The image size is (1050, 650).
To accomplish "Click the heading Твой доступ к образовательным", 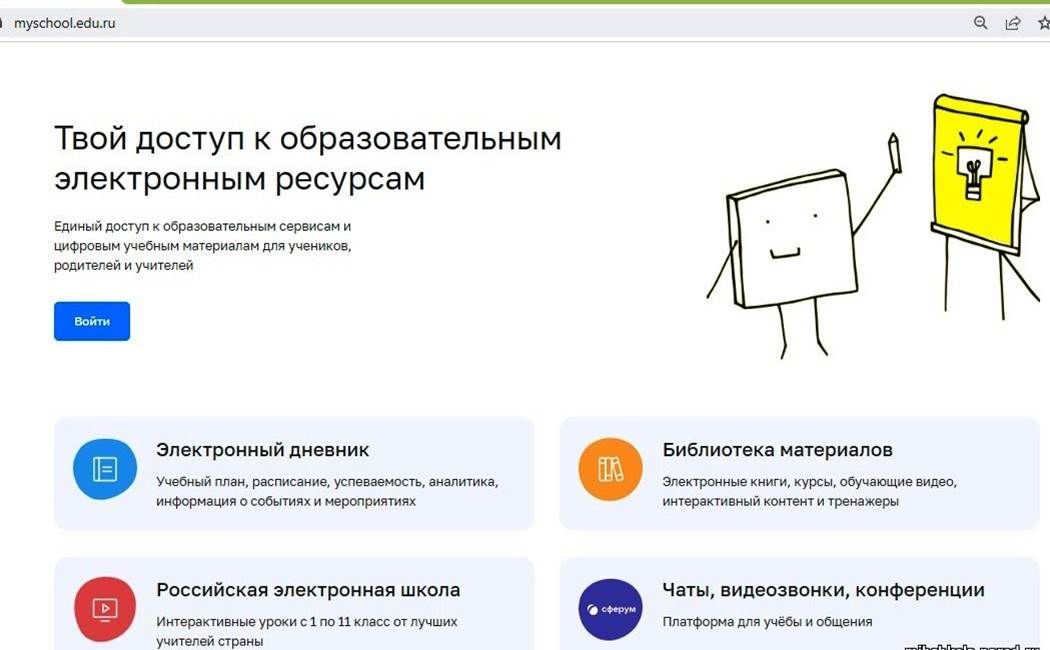I will point(307,139).
